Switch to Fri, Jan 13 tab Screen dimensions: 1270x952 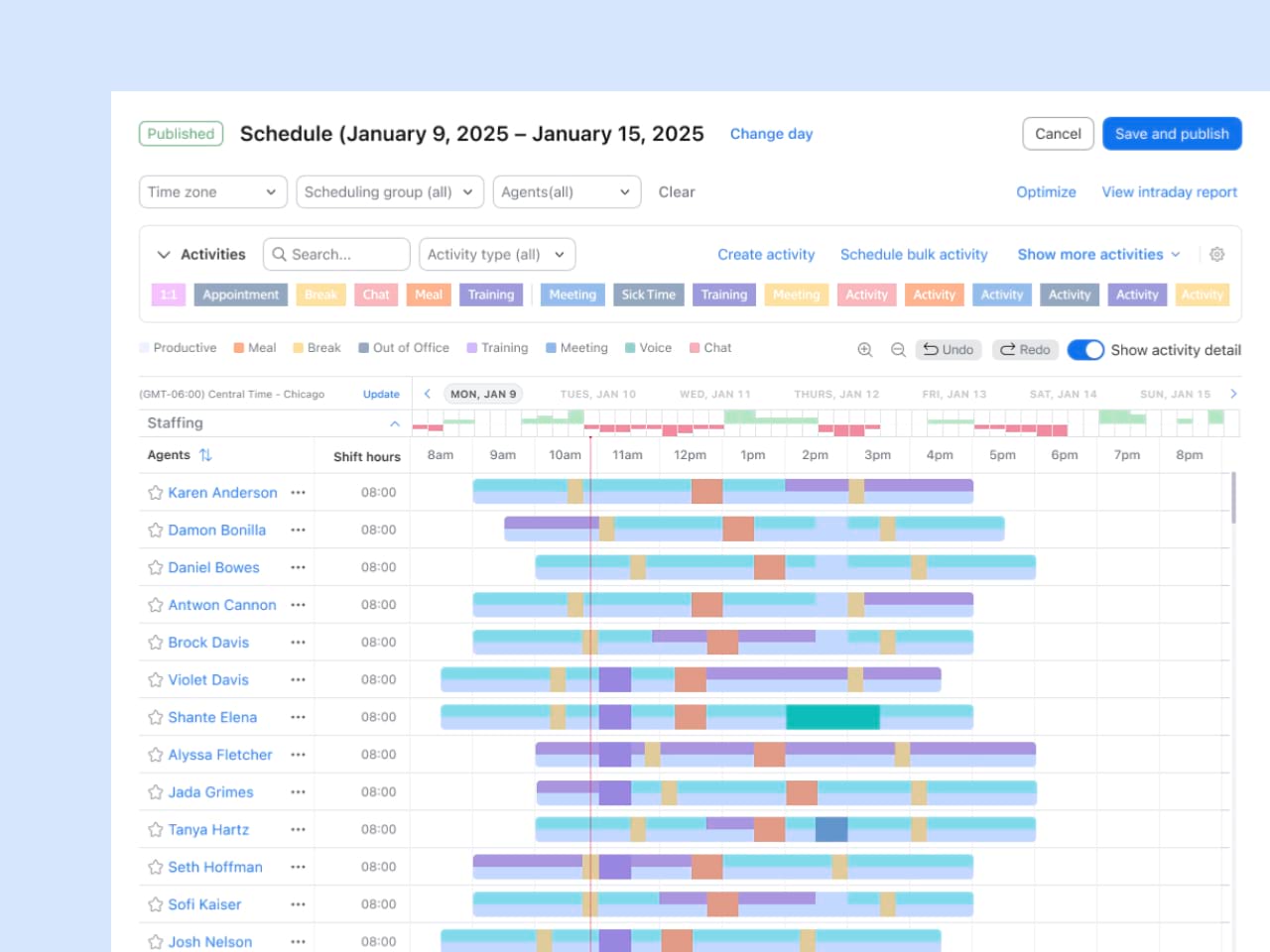pos(953,394)
